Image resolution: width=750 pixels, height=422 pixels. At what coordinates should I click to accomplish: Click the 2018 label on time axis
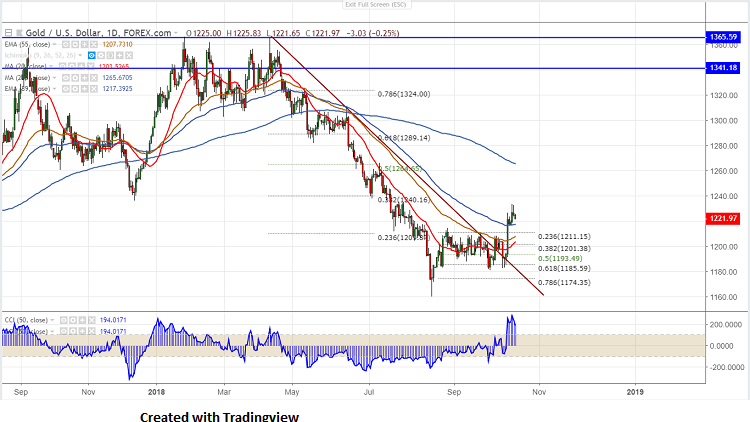pos(156,392)
